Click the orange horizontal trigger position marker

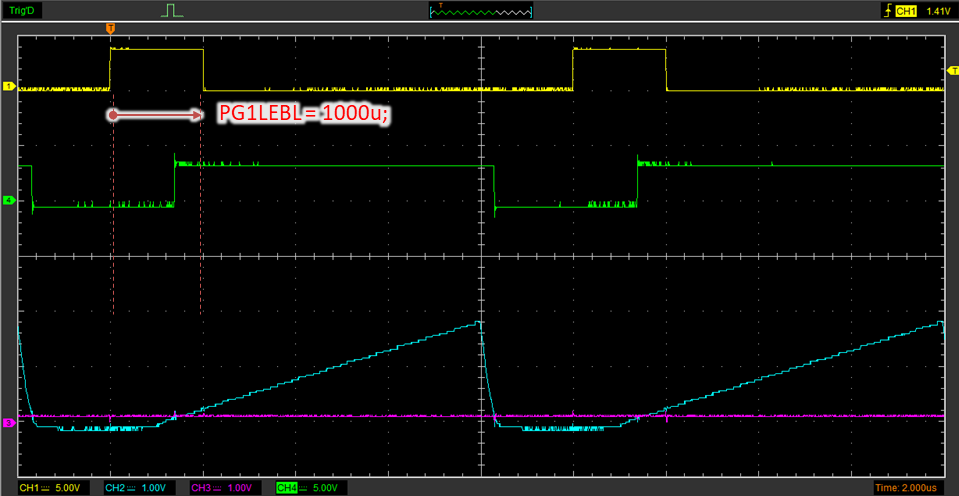(x=110, y=27)
